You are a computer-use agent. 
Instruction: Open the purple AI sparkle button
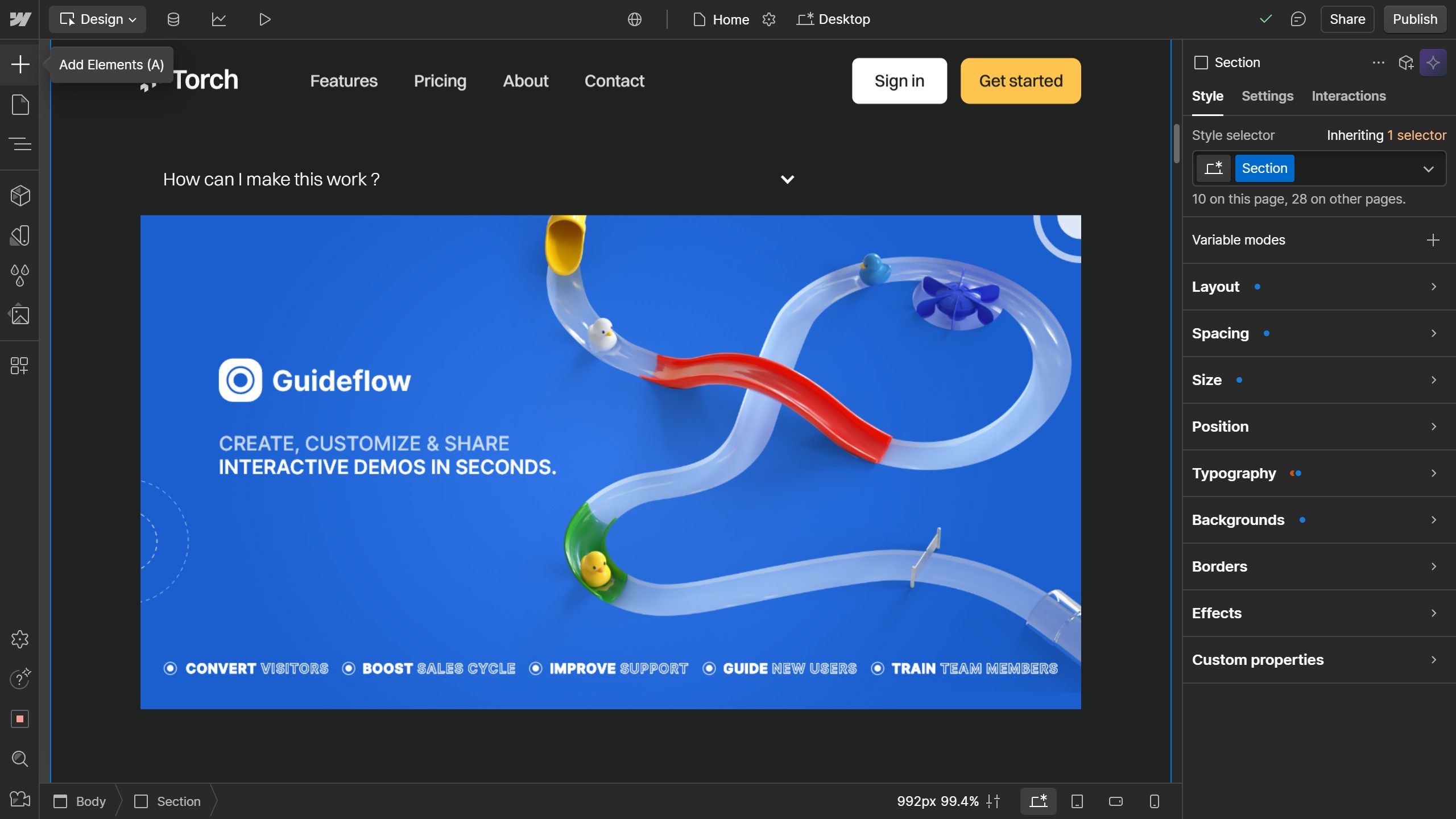pos(1433,63)
